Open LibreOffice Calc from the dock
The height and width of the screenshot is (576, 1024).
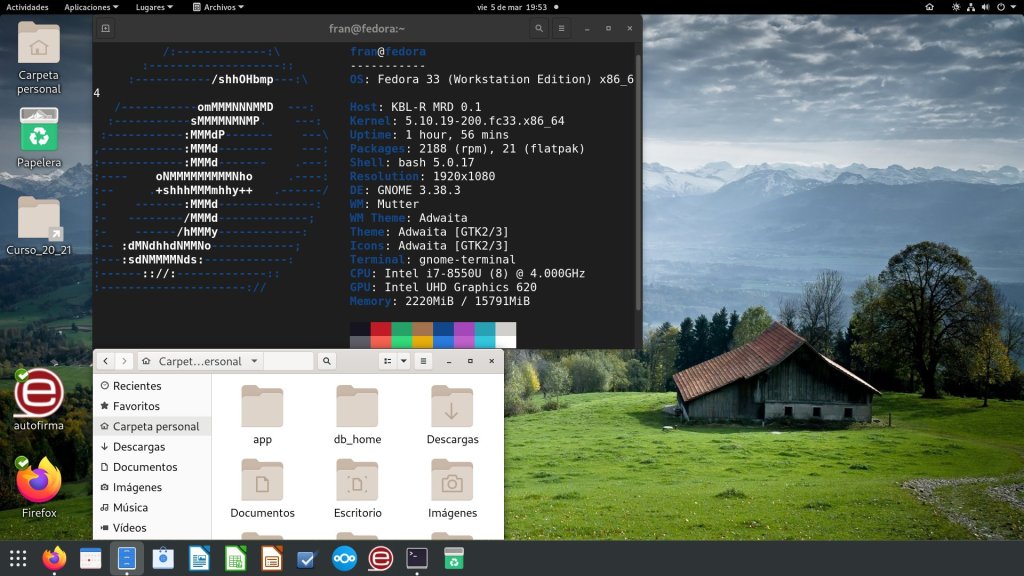pos(235,558)
